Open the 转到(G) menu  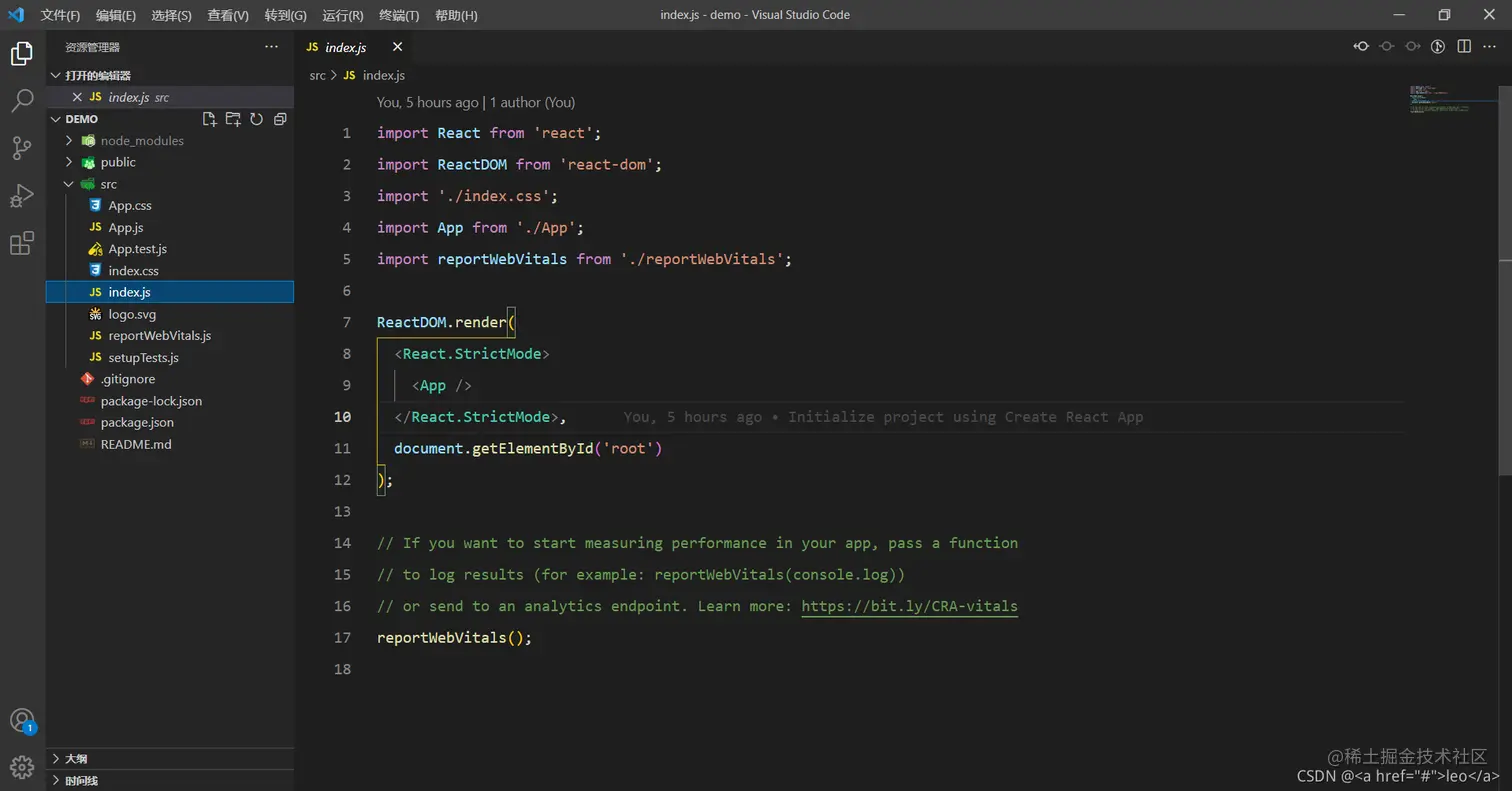pos(286,15)
